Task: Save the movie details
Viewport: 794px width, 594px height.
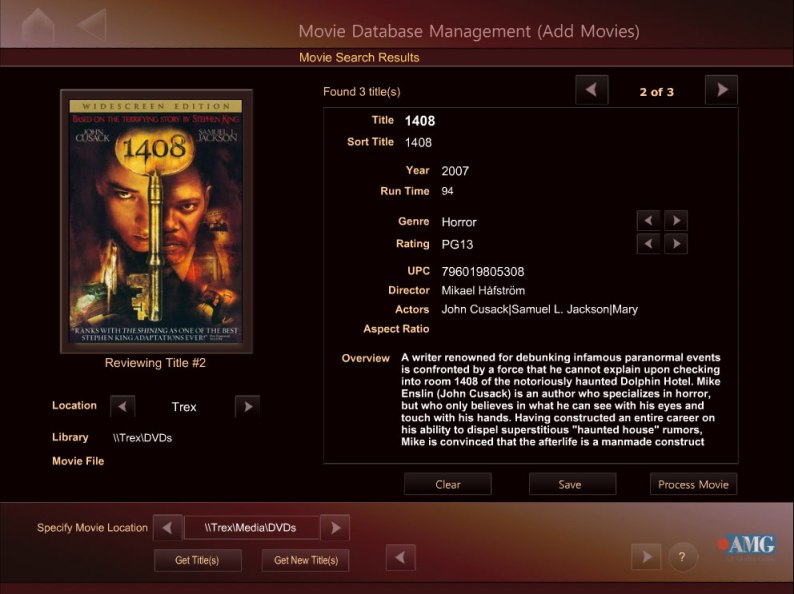Action: click(x=572, y=484)
